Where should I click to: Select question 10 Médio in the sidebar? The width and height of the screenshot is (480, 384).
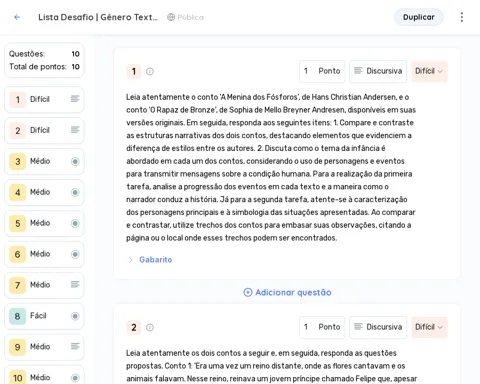(44, 376)
